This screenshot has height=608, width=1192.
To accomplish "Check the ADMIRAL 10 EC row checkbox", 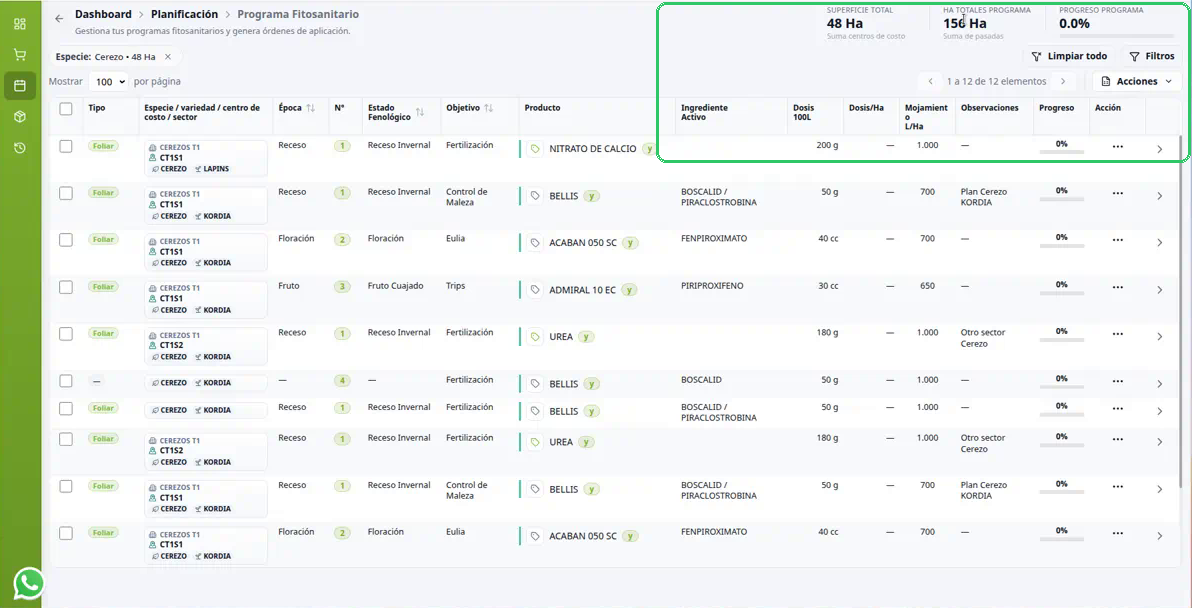I will [x=66, y=287].
